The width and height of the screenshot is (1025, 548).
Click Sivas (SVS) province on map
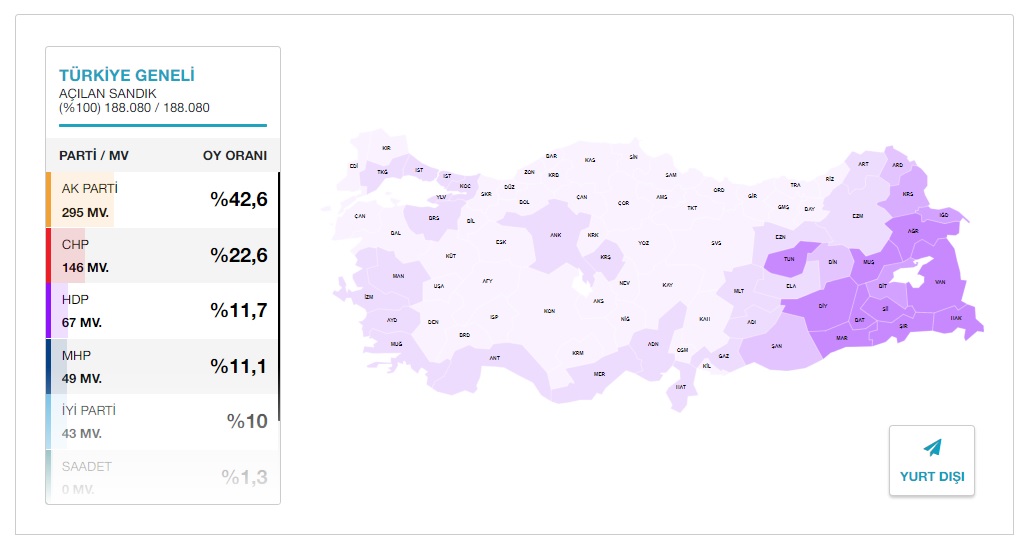point(716,243)
